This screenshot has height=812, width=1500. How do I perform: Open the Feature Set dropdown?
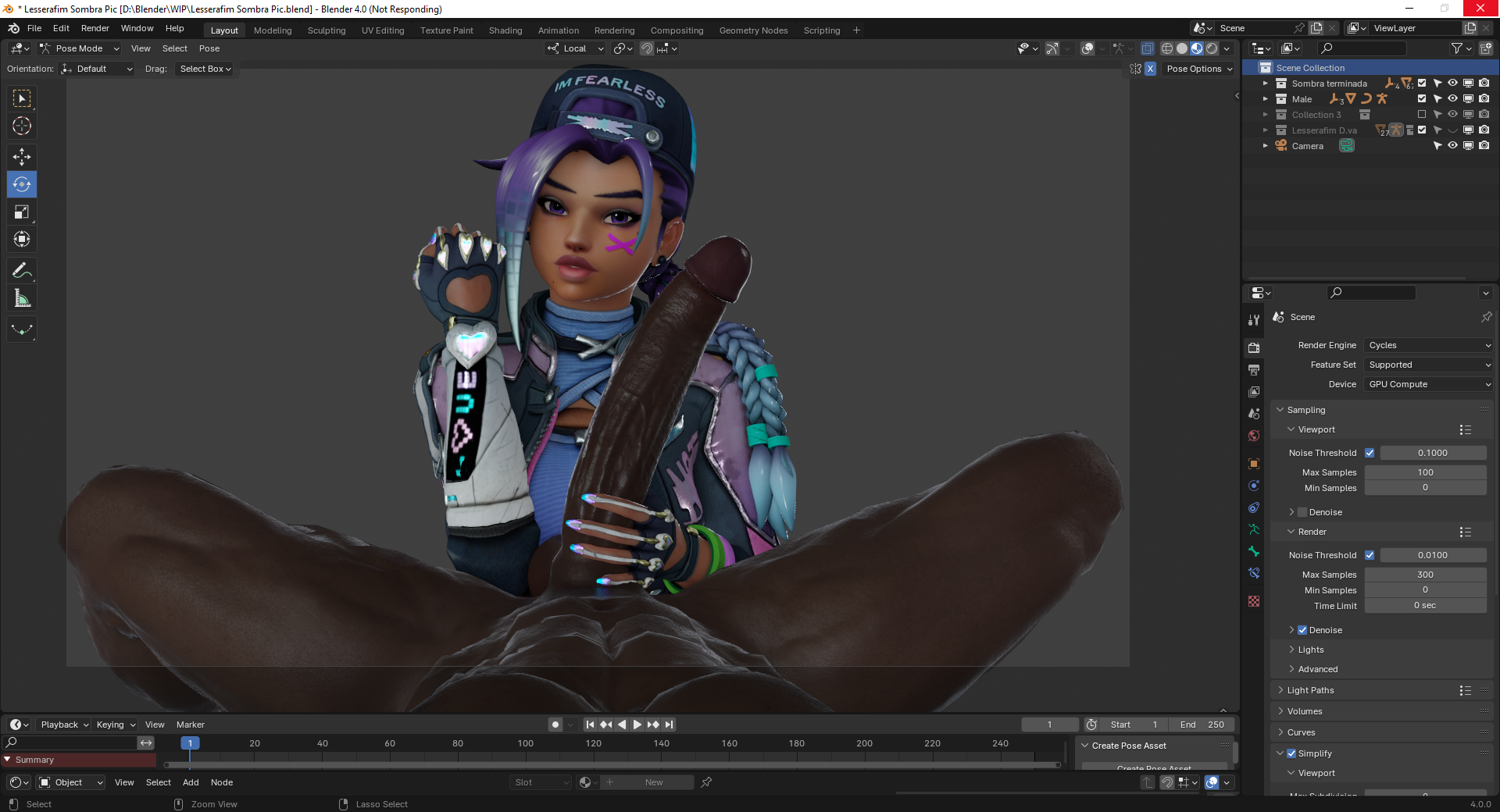point(1428,365)
